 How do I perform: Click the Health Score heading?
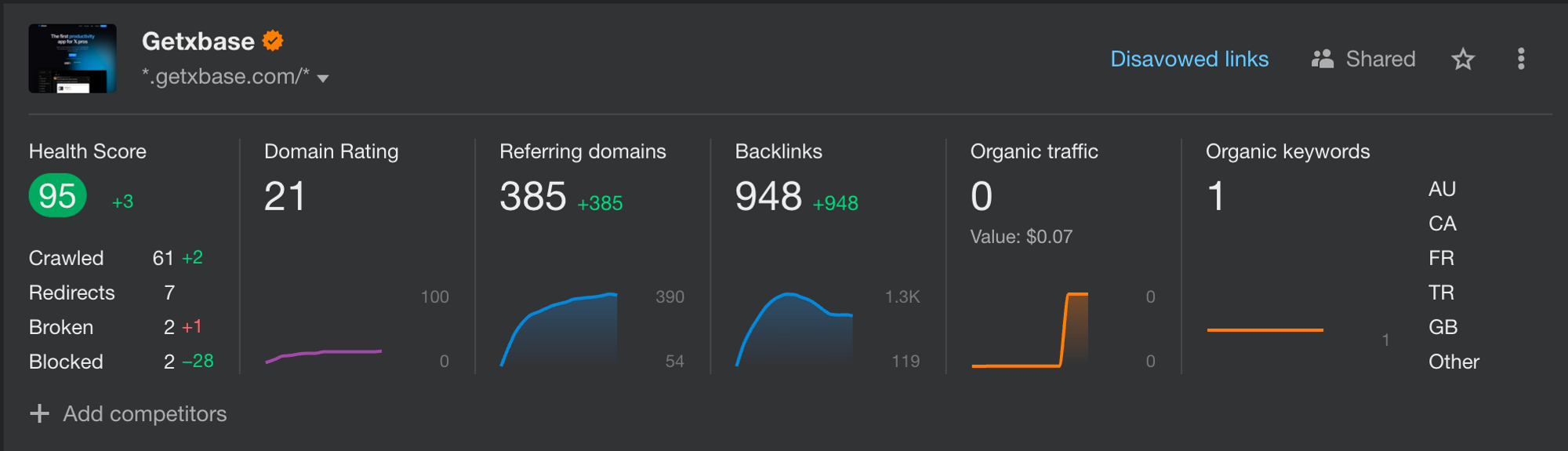click(x=88, y=151)
